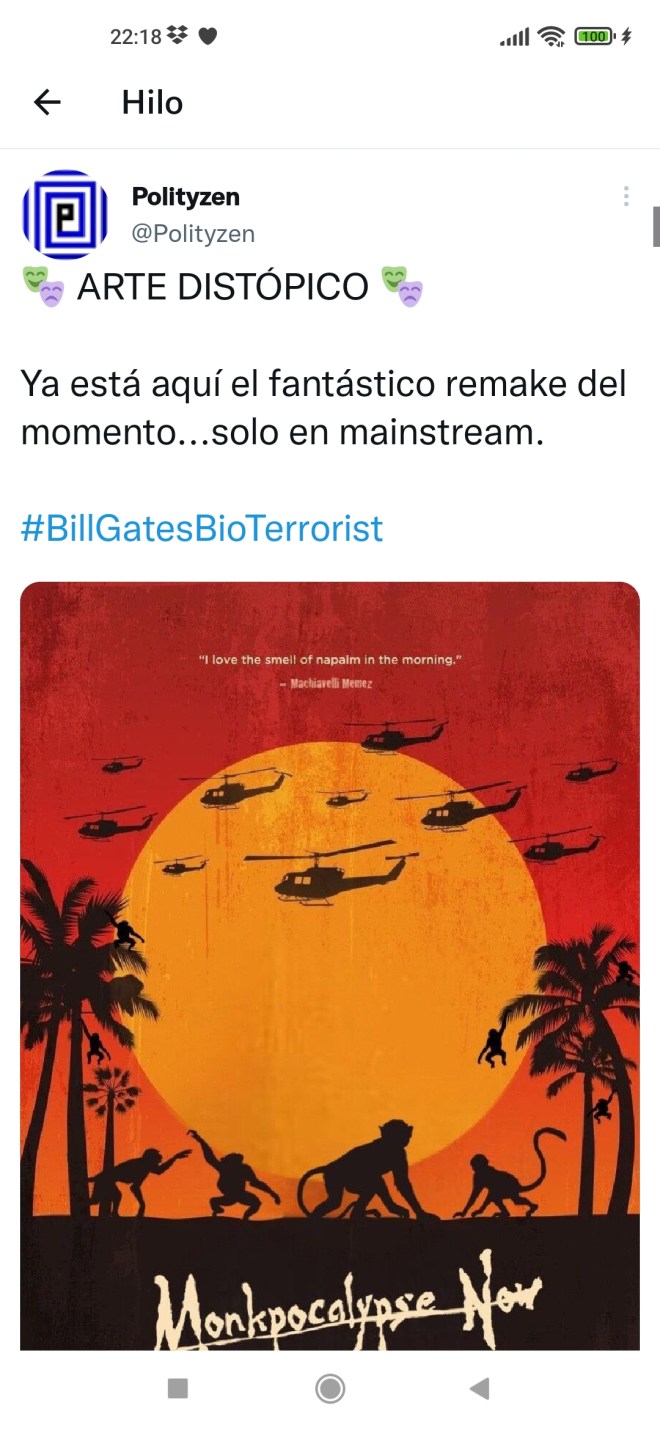Tap the Wi-Fi status icon

pos(551,37)
